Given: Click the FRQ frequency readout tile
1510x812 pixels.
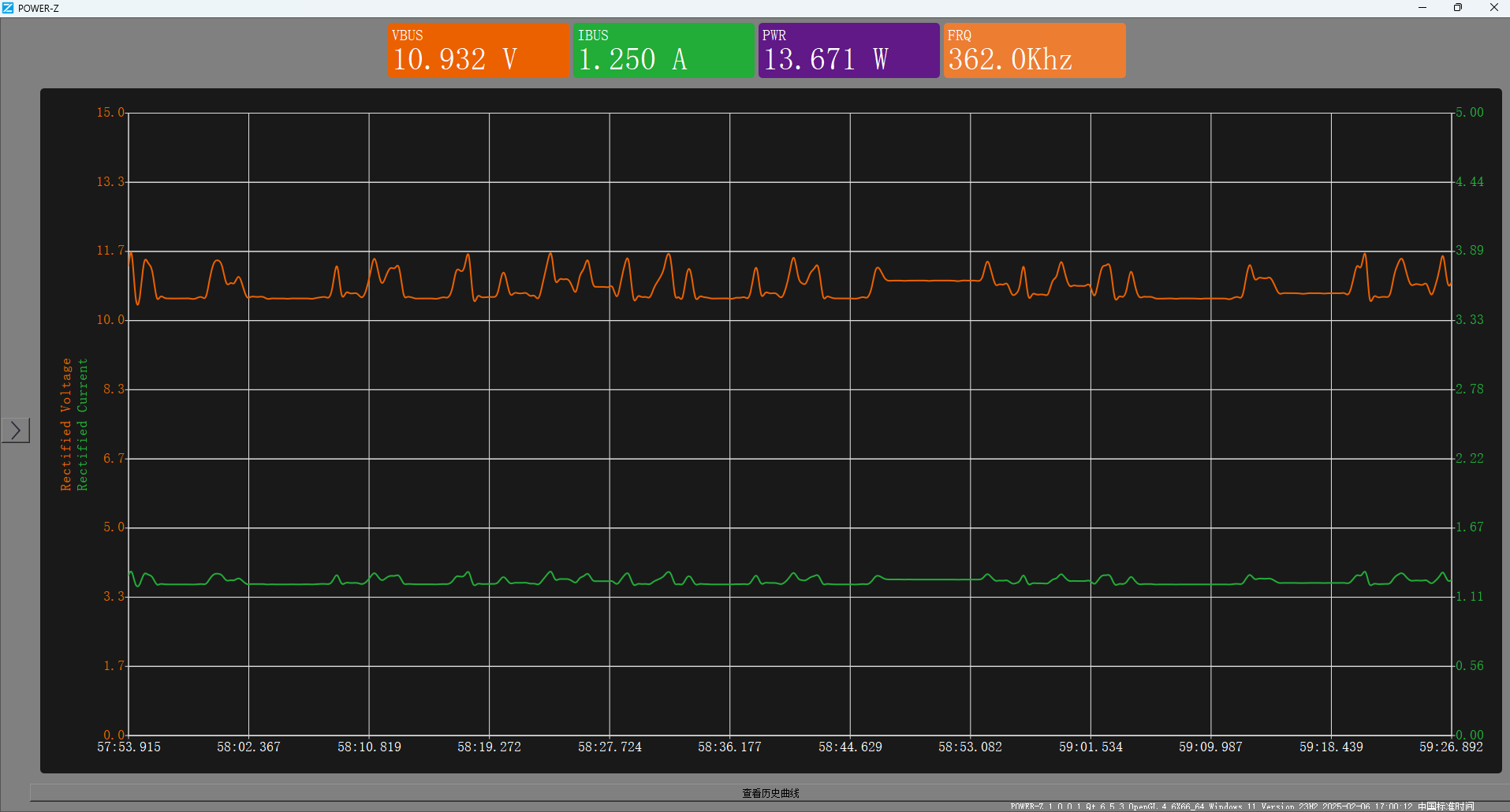Looking at the screenshot, I should (1035, 50).
